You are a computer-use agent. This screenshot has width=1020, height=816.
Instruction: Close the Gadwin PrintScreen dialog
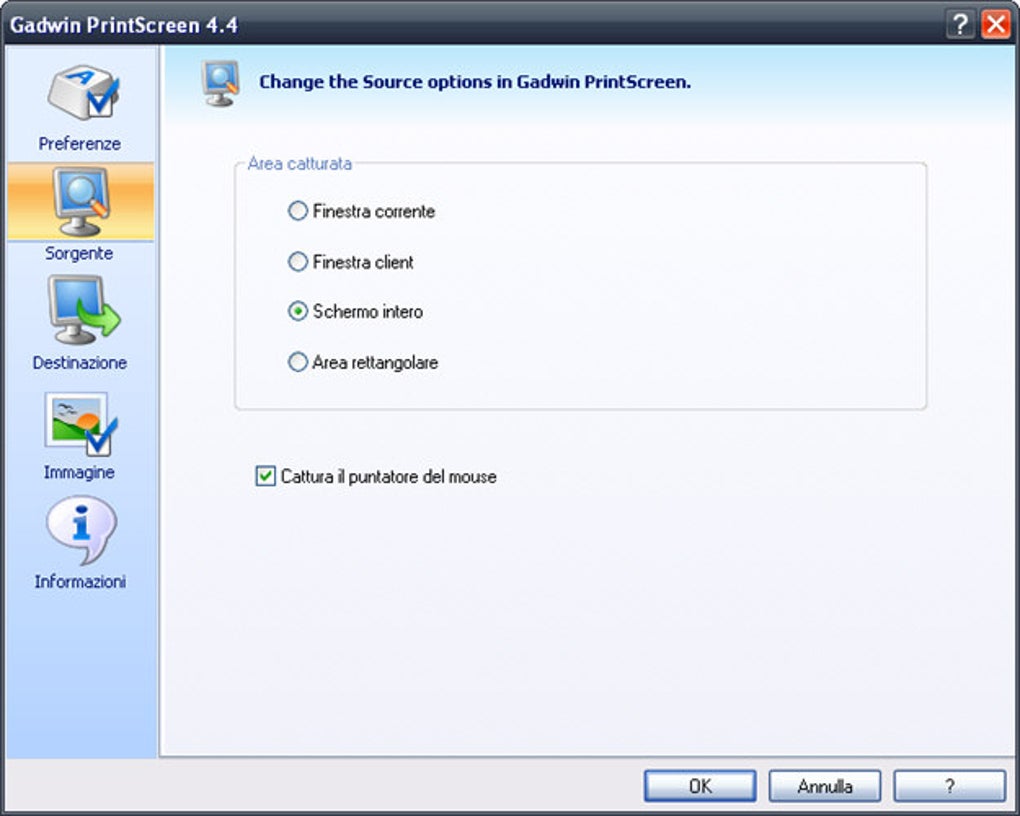pyautogui.click(x=996, y=25)
